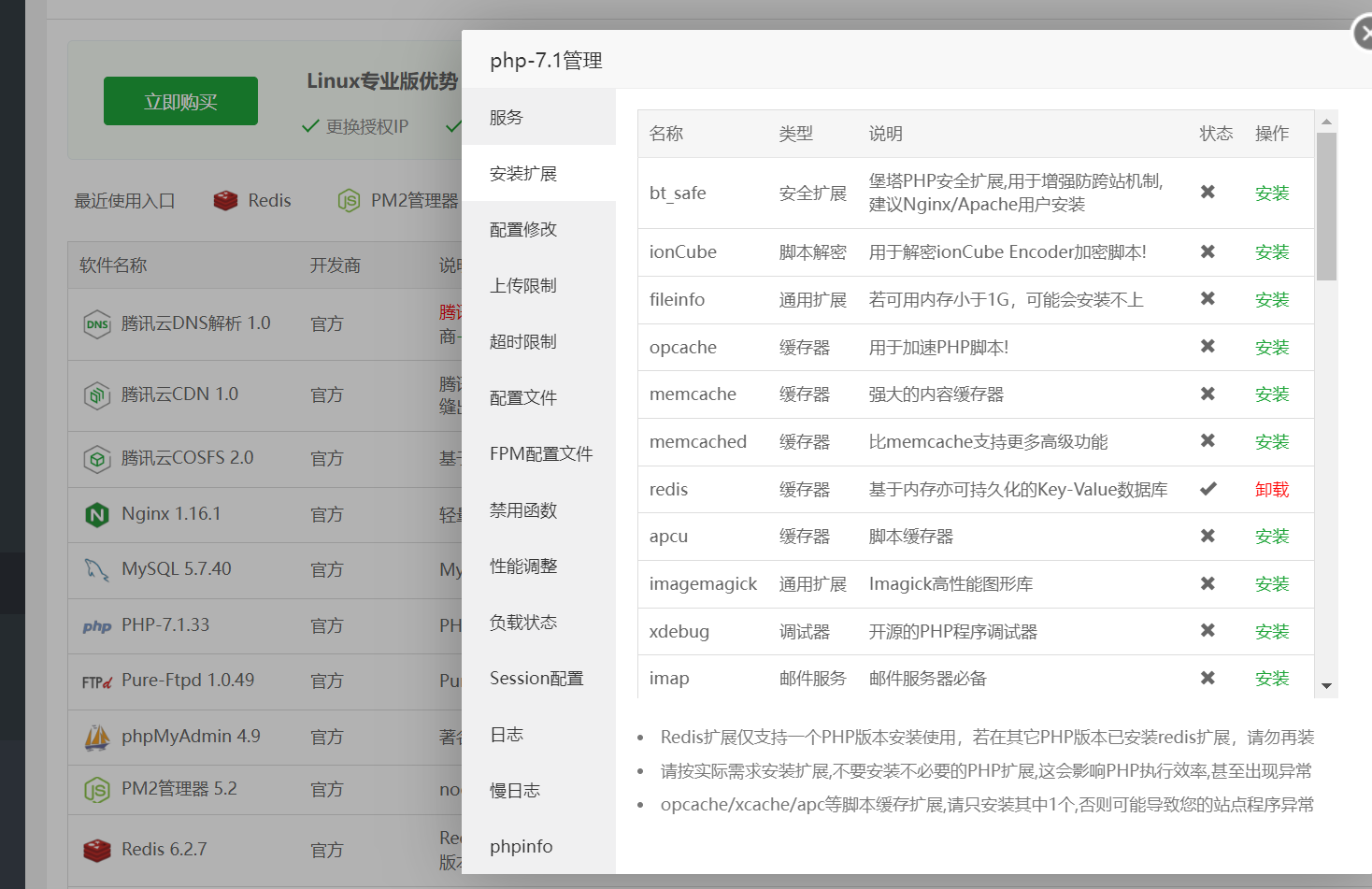
Task: Switch to the 配置修改 tab
Action: tap(521, 229)
